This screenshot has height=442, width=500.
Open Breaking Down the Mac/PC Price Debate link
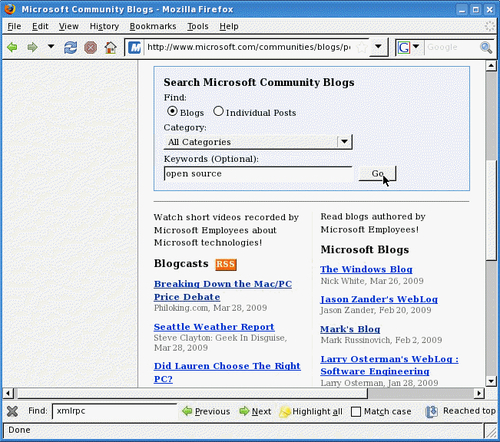pyautogui.click(x=223, y=290)
